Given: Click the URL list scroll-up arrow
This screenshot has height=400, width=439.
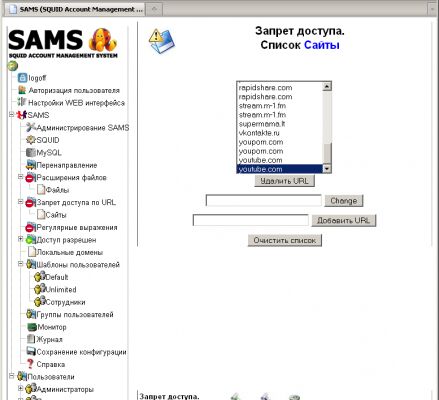Looking at the screenshot, I should click(x=327, y=87).
